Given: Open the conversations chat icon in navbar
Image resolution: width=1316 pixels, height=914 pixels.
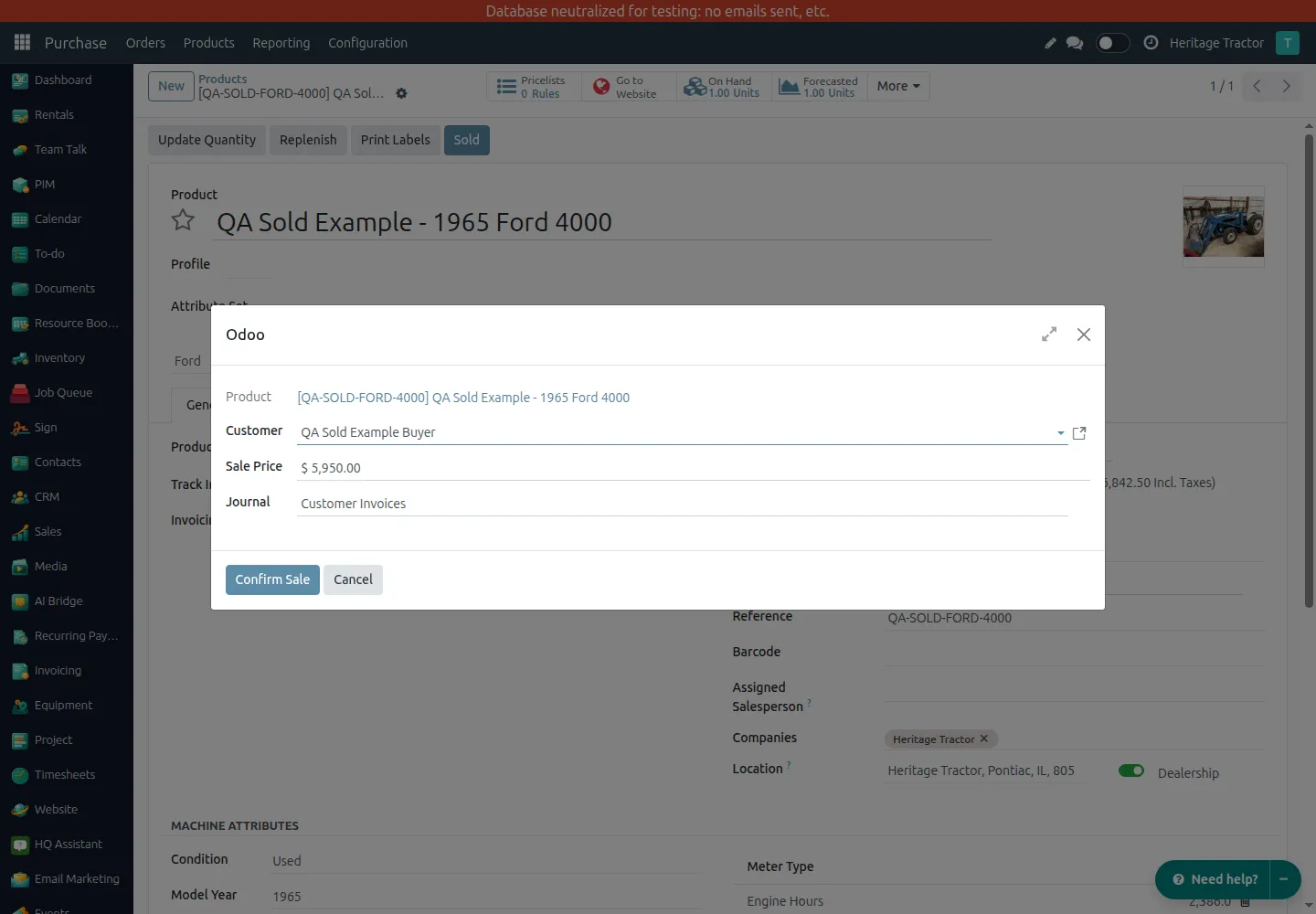Looking at the screenshot, I should tap(1075, 43).
